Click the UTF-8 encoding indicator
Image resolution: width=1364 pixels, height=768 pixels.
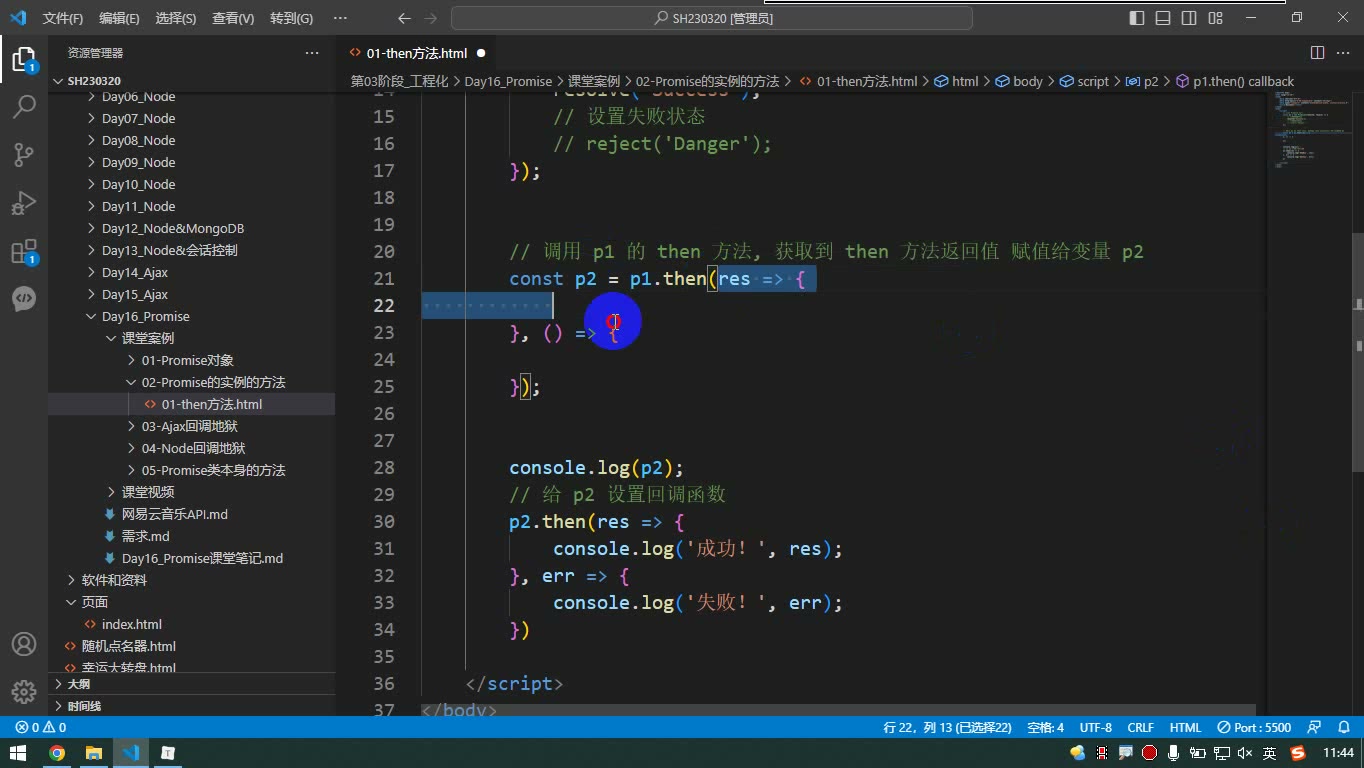(1095, 727)
